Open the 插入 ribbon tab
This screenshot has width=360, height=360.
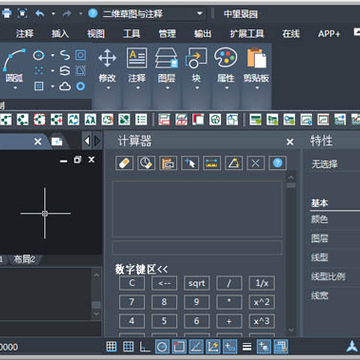pyautogui.click(x=60, y=34)
